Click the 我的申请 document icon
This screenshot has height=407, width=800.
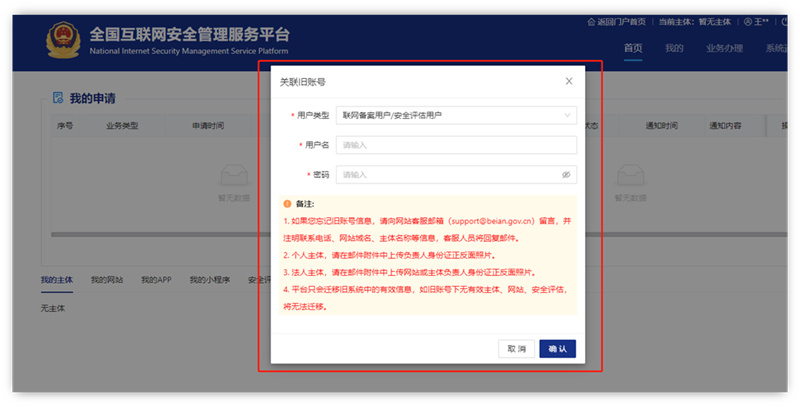[x=59, y=98]
